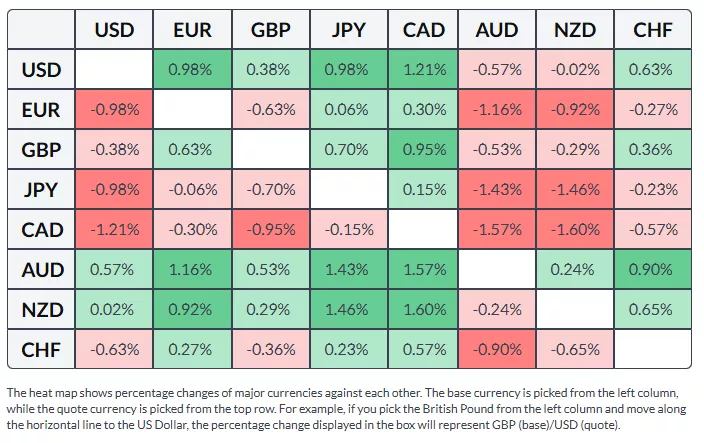Select the AUD/CAD 1.57% cell

pos(424,270)
